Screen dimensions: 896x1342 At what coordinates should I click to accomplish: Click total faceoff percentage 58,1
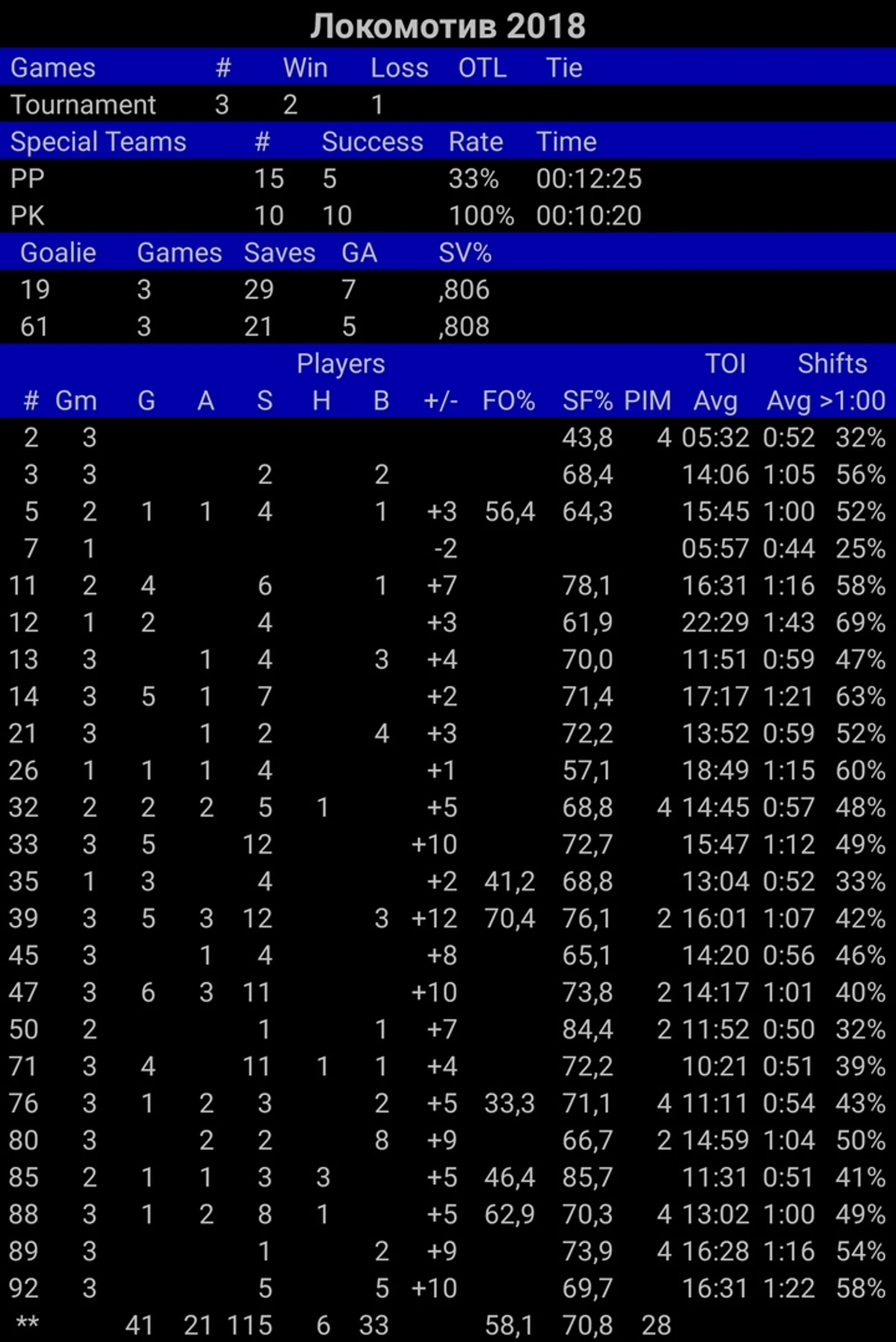click(x=509, y=1325)
